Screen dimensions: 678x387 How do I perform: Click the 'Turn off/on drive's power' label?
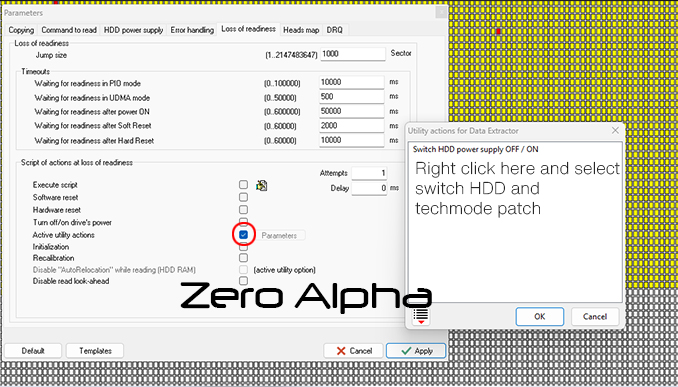click(x=72, y=222)
